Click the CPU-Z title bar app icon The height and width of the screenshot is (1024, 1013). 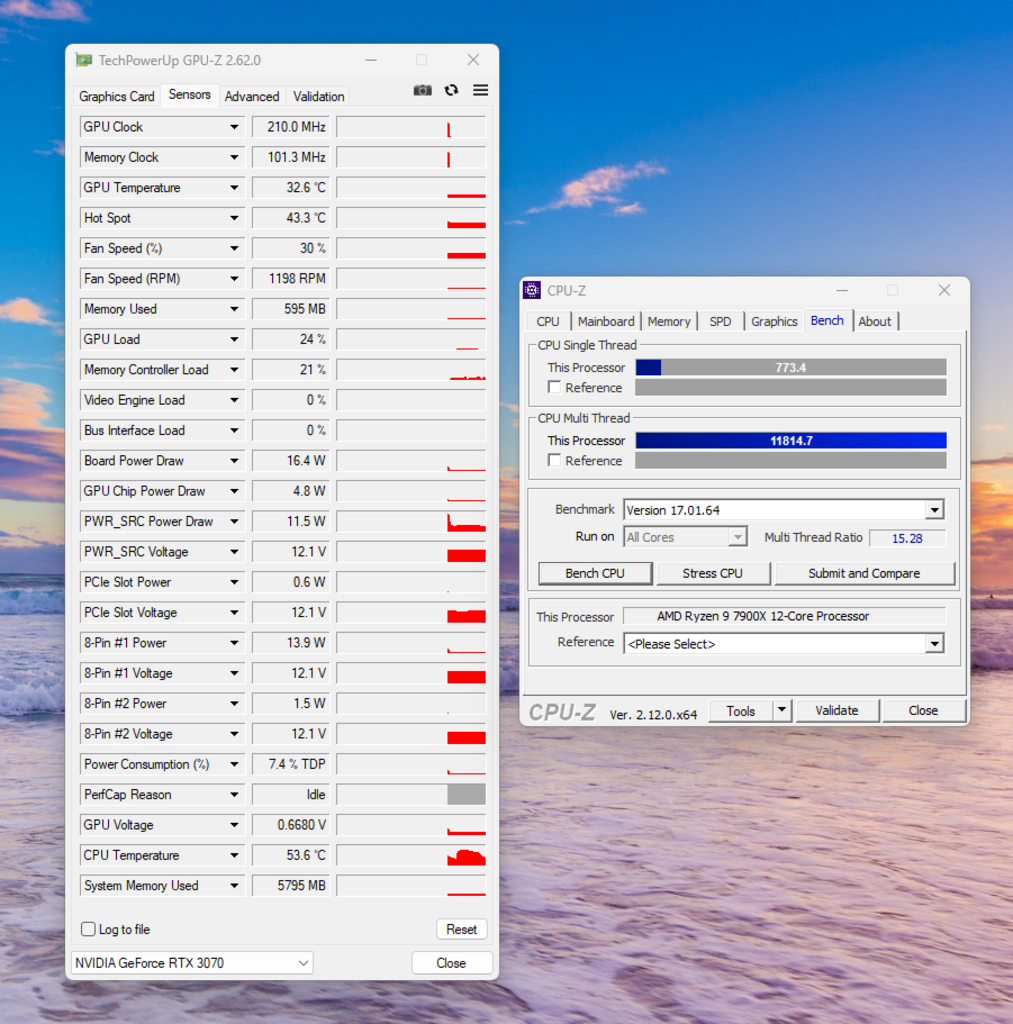click(x=532, y=290)
